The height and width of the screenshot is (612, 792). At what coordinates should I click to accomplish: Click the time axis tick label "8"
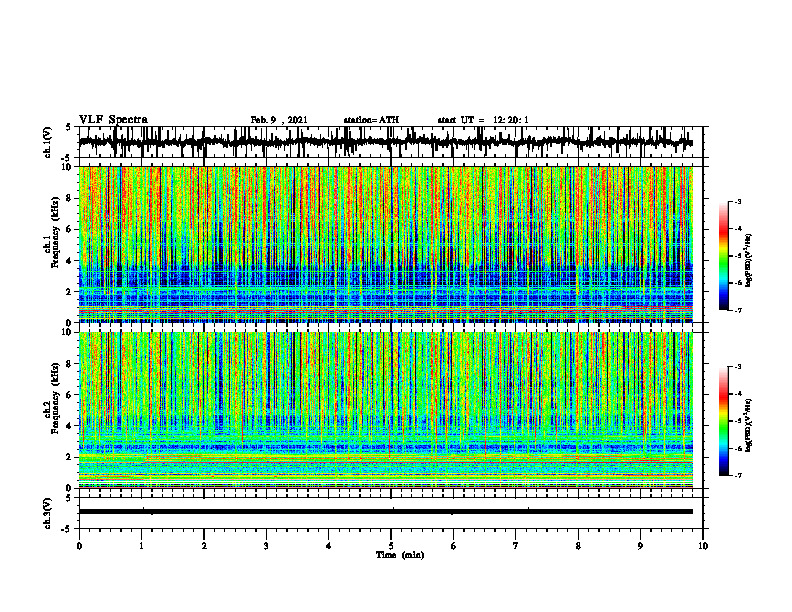coord(578,546)
